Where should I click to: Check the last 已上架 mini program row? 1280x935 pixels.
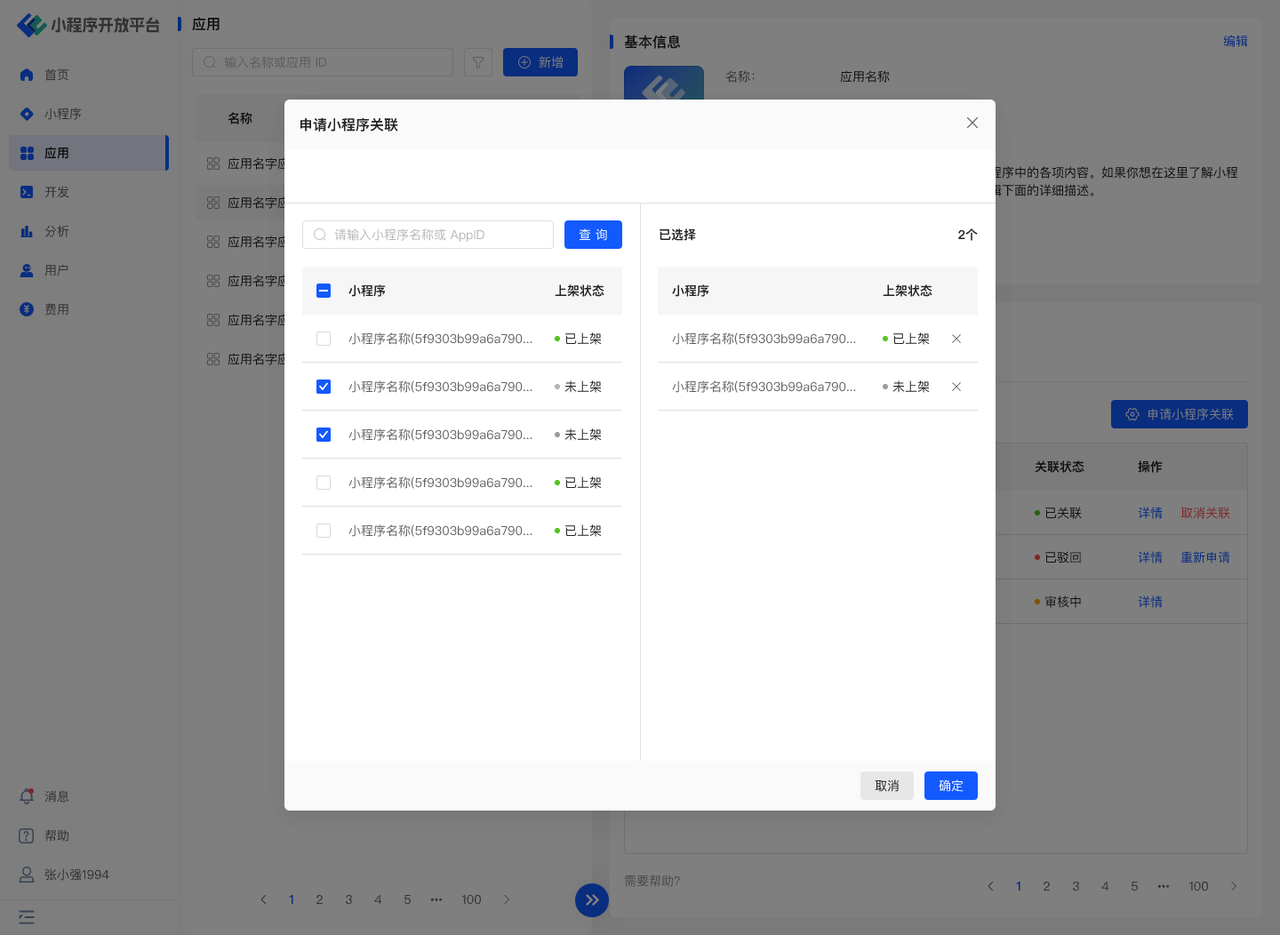(323, 531)
